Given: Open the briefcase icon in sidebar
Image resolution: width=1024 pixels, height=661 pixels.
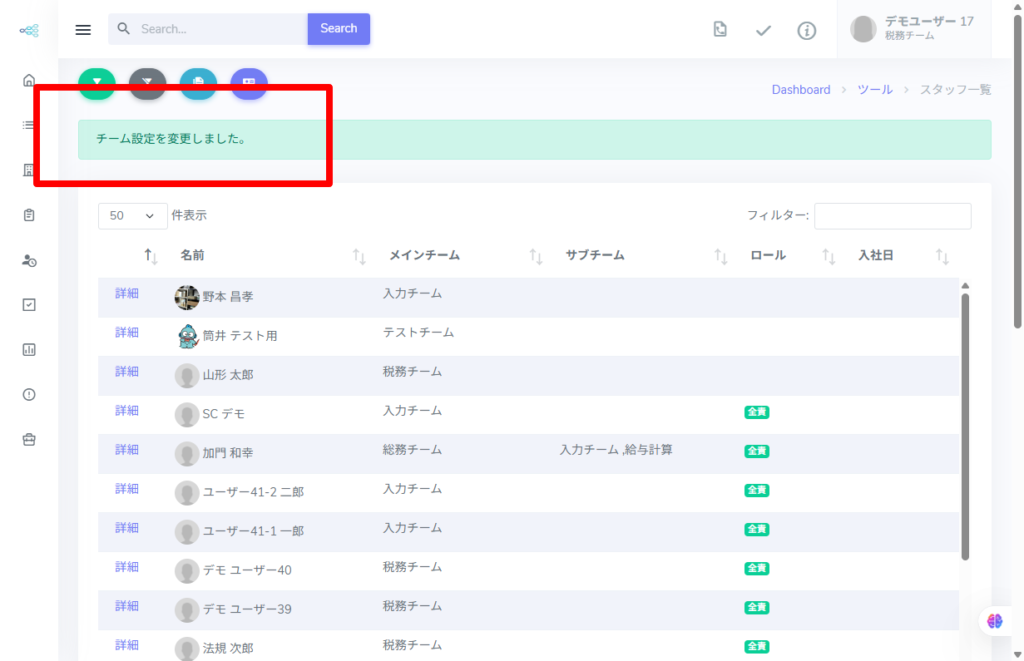Looking at the screenshot, I should coord(29,439).
